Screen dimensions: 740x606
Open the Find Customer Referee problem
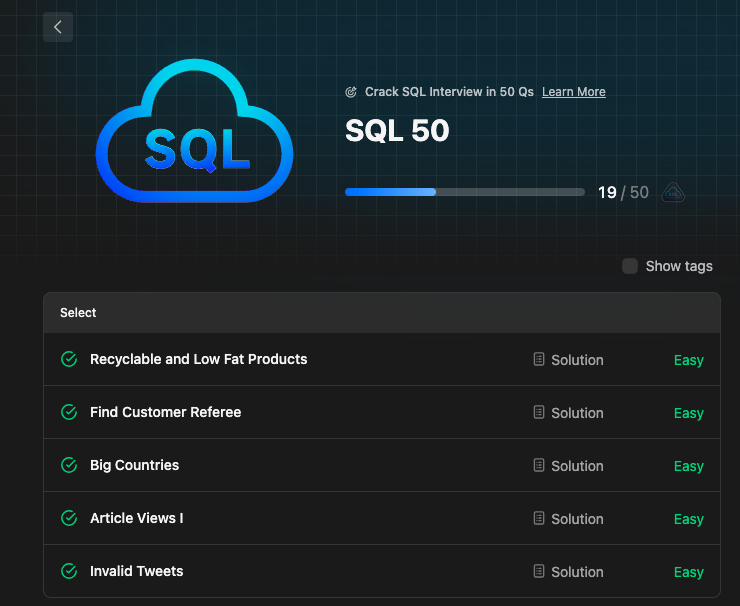coord(165,412)
